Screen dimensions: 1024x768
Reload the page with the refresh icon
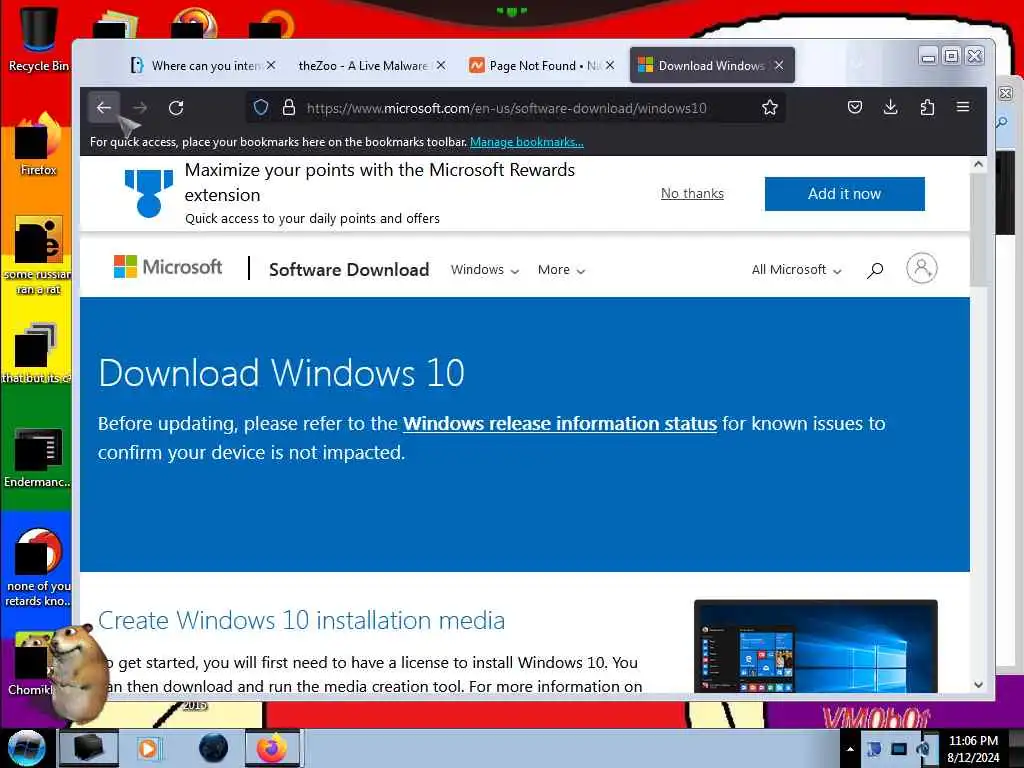coord(176,108)
